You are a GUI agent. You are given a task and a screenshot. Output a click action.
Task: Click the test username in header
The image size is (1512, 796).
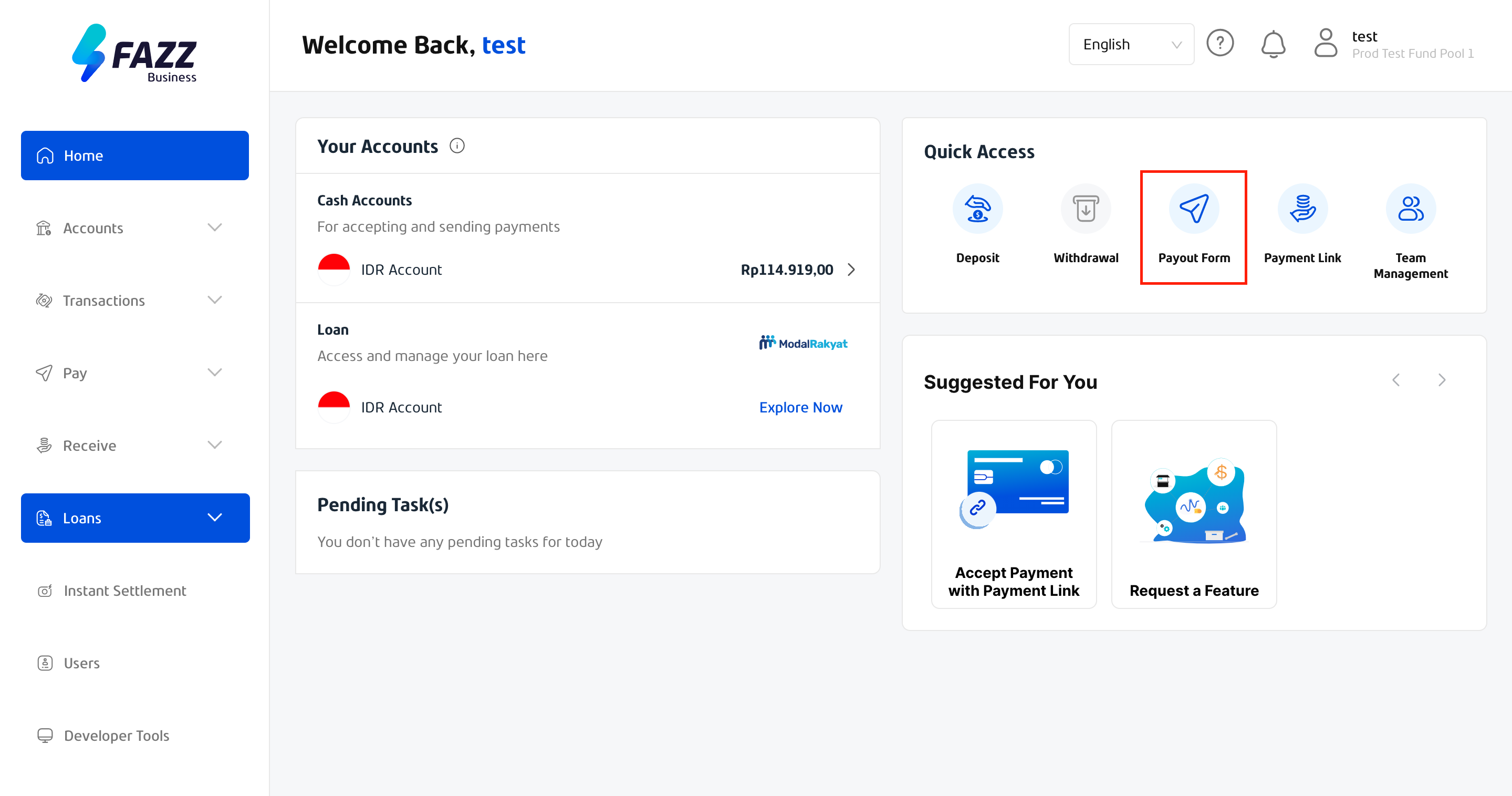pyautogui.click(x=1364, y=36)
